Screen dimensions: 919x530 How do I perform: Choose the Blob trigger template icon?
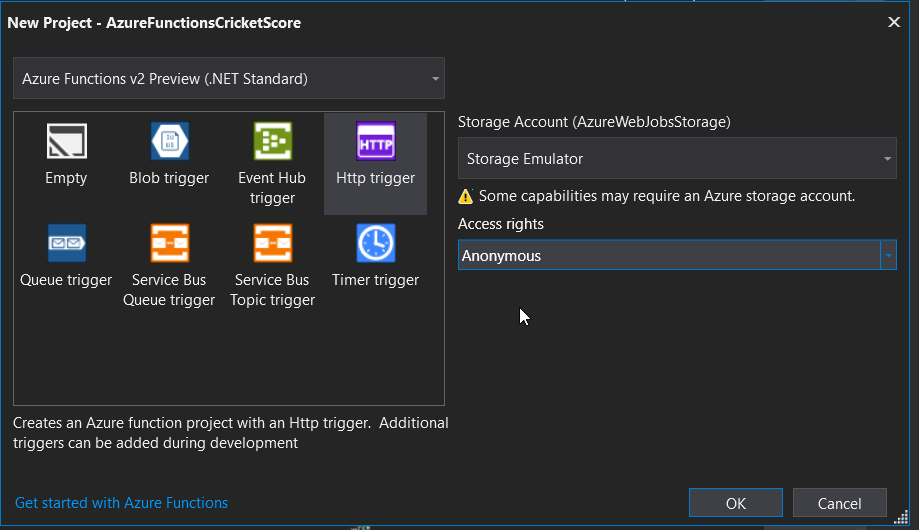[169, 141]
